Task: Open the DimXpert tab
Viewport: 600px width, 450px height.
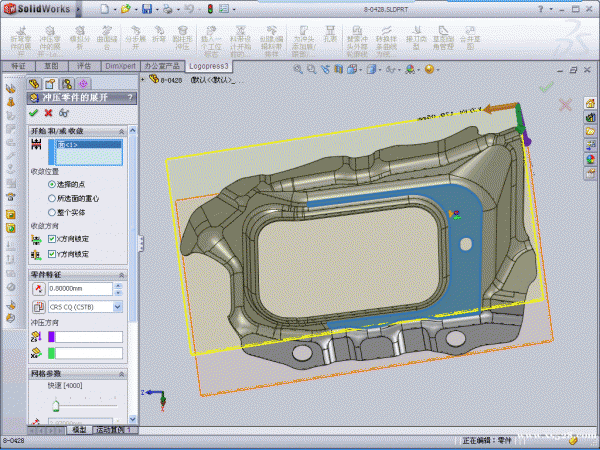Action: tap(121, 65)
